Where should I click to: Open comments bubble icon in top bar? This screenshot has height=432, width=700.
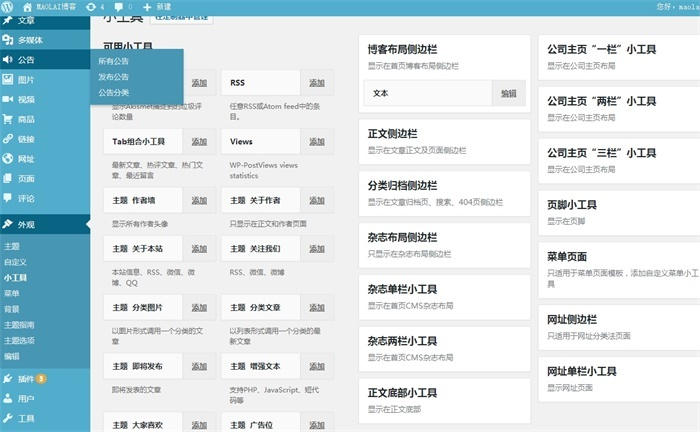[117, 6]
